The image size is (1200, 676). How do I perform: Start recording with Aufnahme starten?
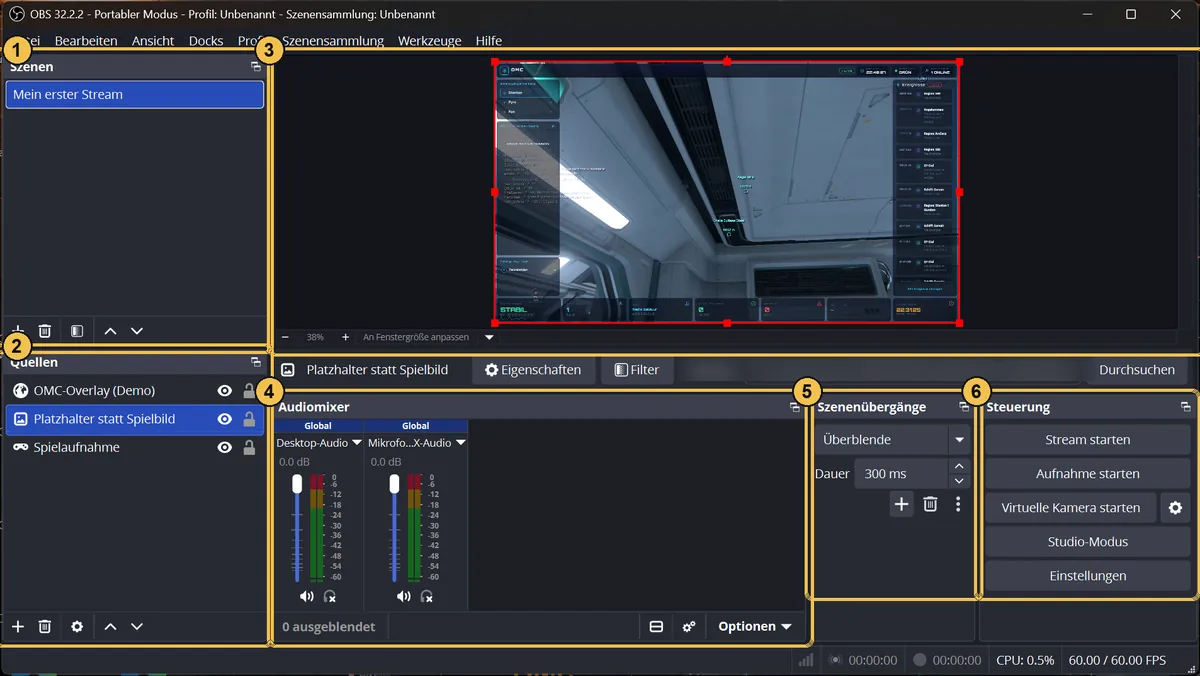(1088, 474)
